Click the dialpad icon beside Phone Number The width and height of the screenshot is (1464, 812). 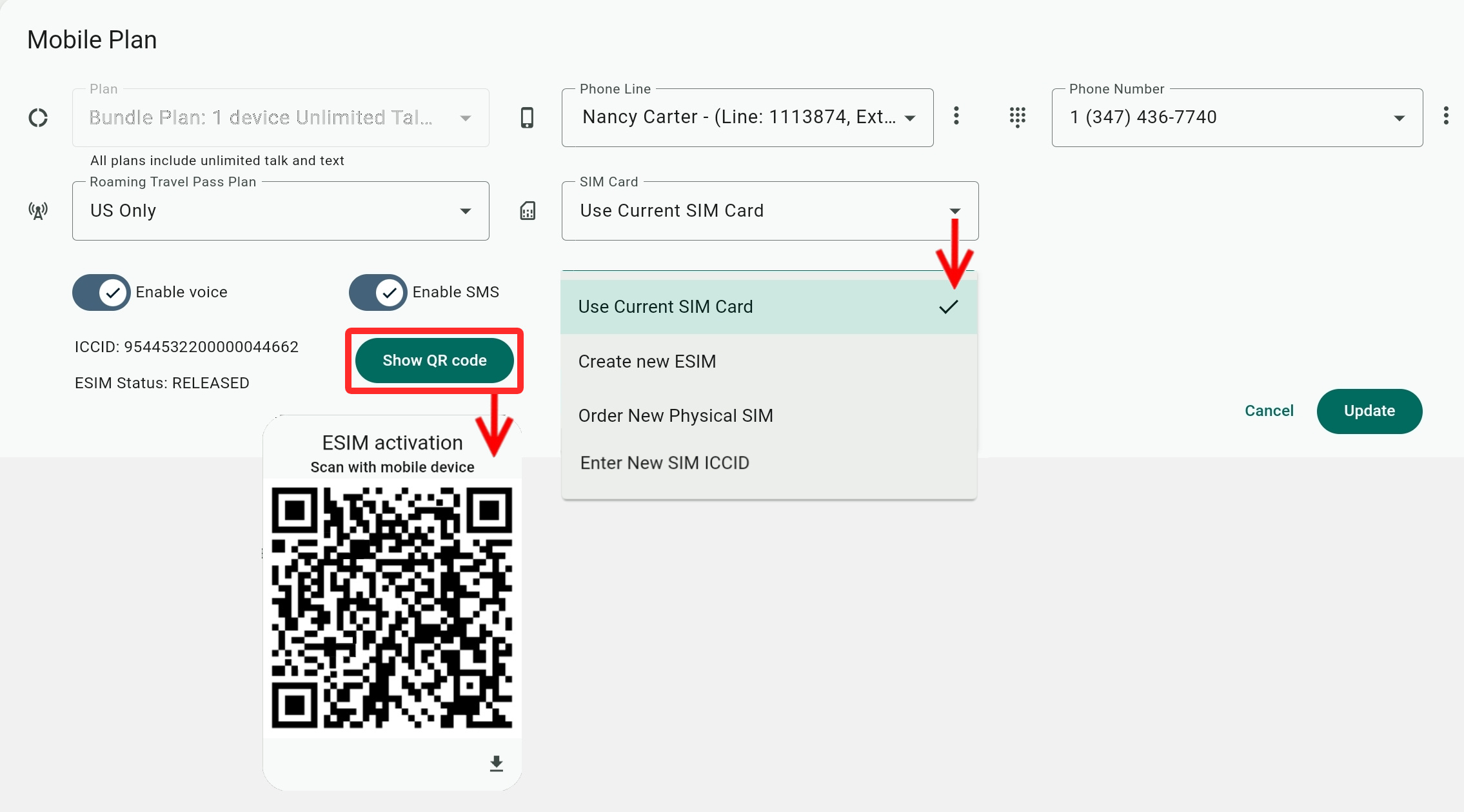coord(1017,117)
